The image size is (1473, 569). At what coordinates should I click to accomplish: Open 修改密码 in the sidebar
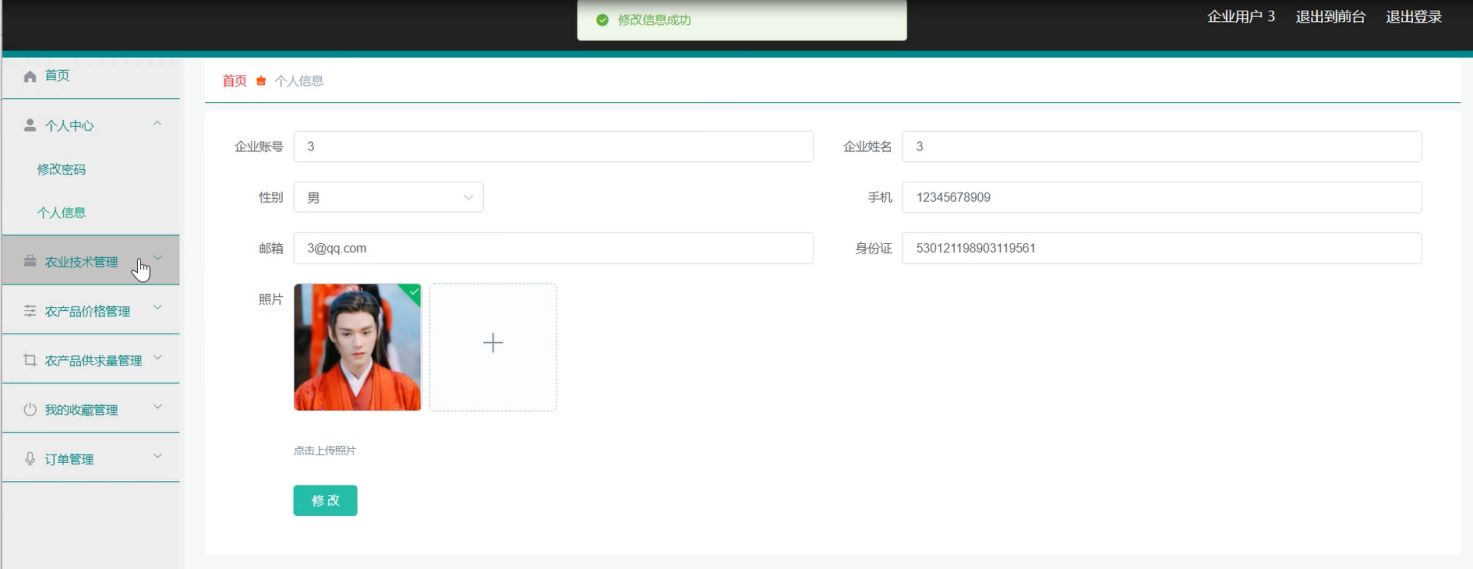61,170
